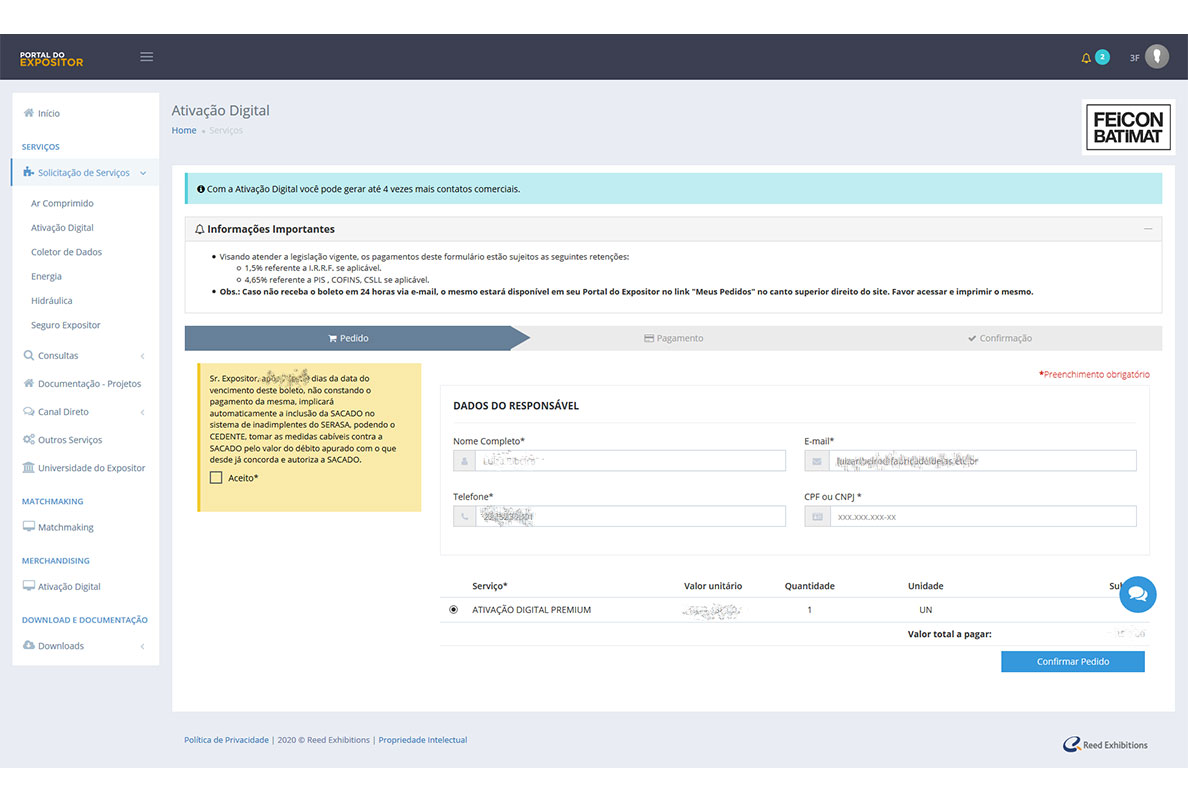This screenshot has height=802, width=1188.
Task: Open Seguro Expositor in the sidebar
Action: pos(65,324)
